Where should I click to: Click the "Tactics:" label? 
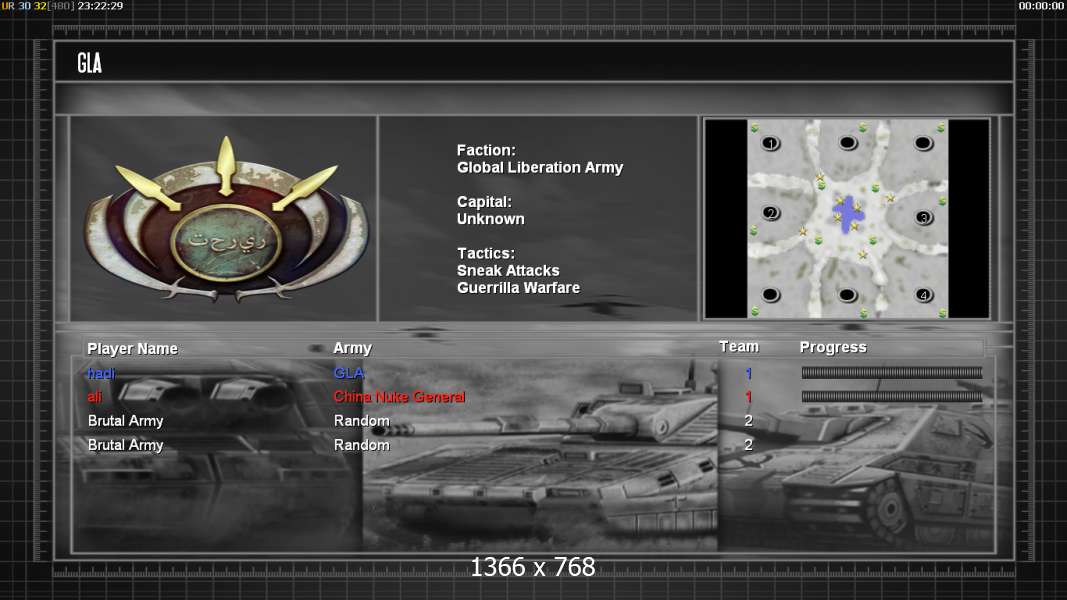pos(486,254)
